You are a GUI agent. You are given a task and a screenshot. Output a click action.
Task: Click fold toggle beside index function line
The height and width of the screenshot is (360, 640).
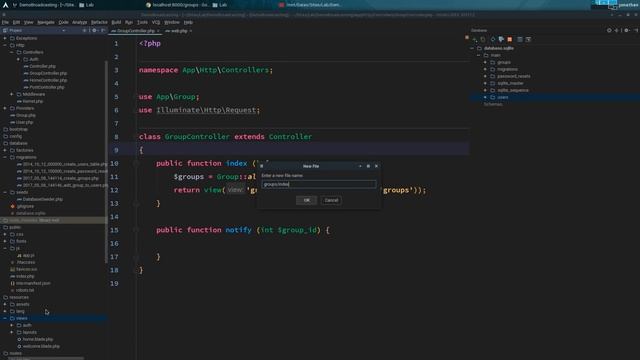(136, 163)
